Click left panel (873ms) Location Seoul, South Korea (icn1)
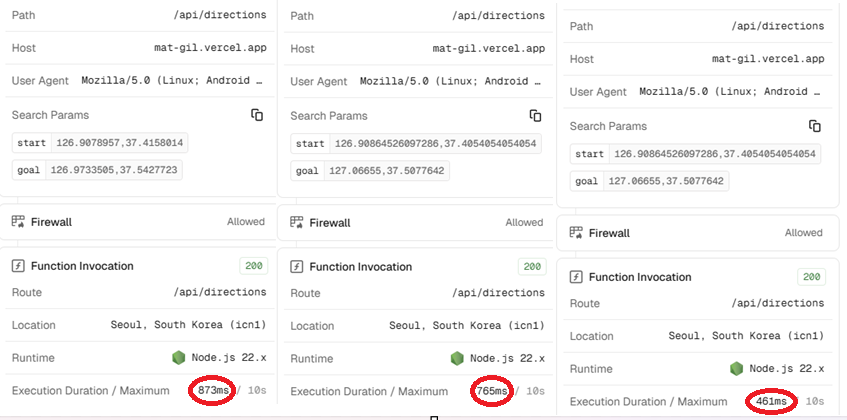The width and height of the screenshot is (847, 420). tap(189, 325)
